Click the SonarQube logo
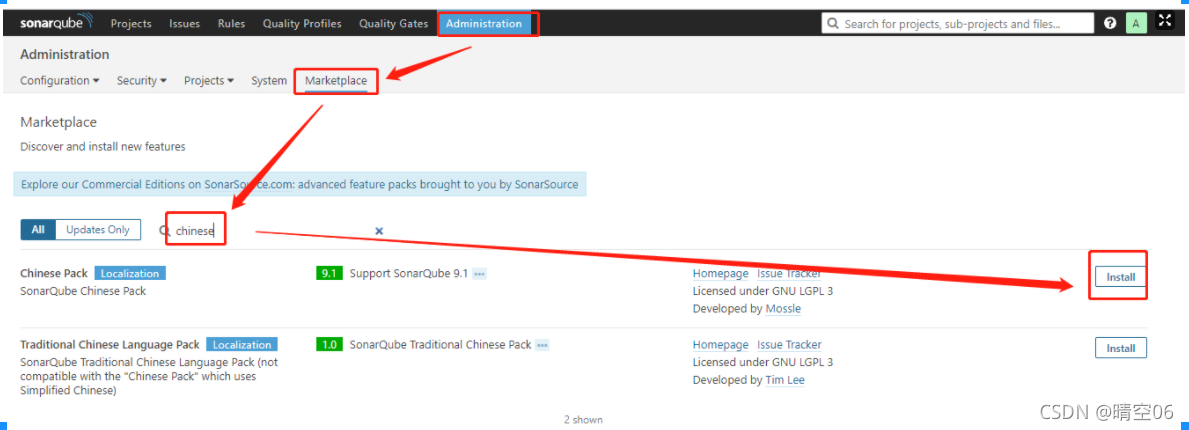 56,23
